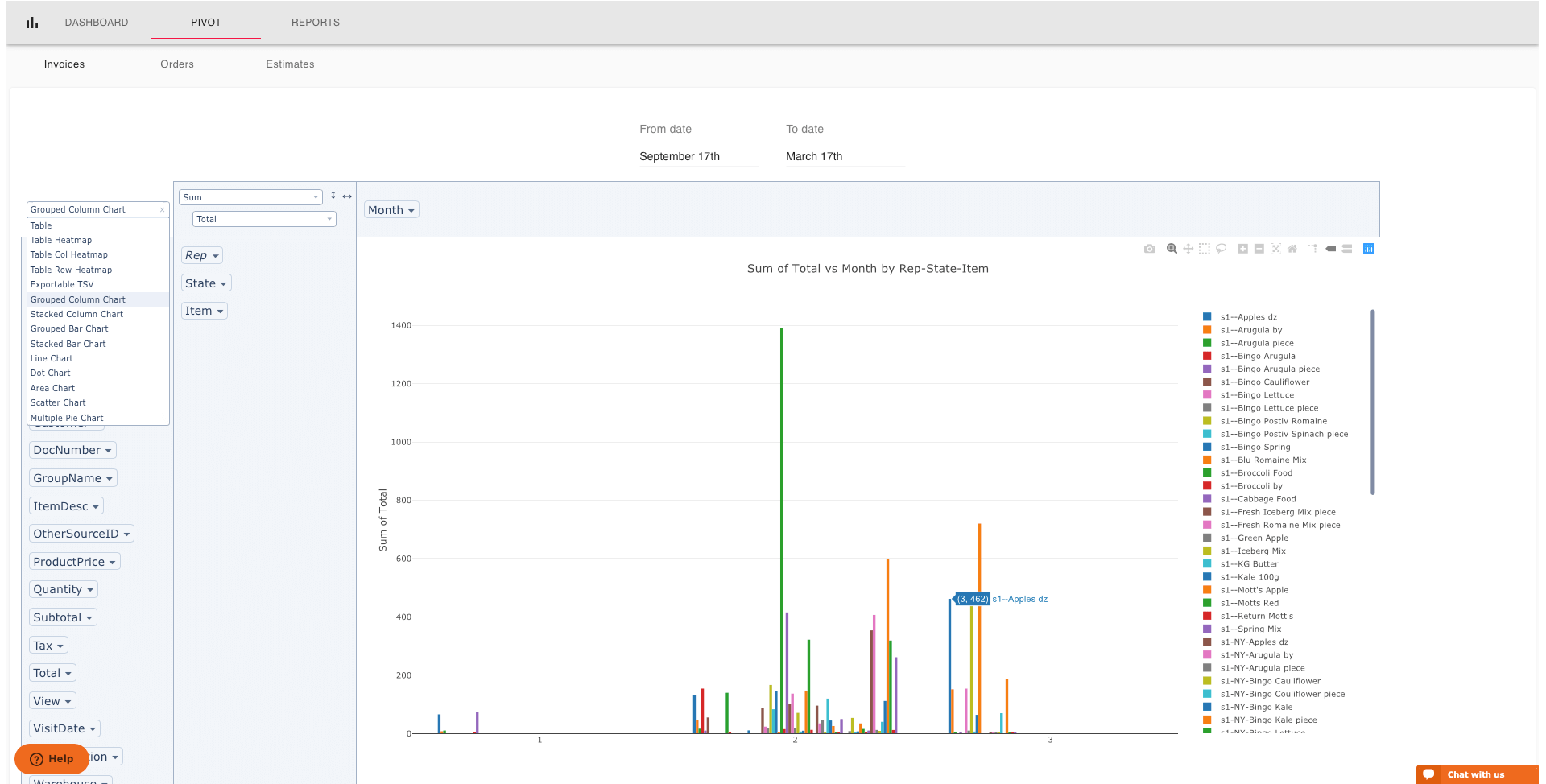
Task: Select the Zoom tool in chart toolbar
Action: 1172,249
